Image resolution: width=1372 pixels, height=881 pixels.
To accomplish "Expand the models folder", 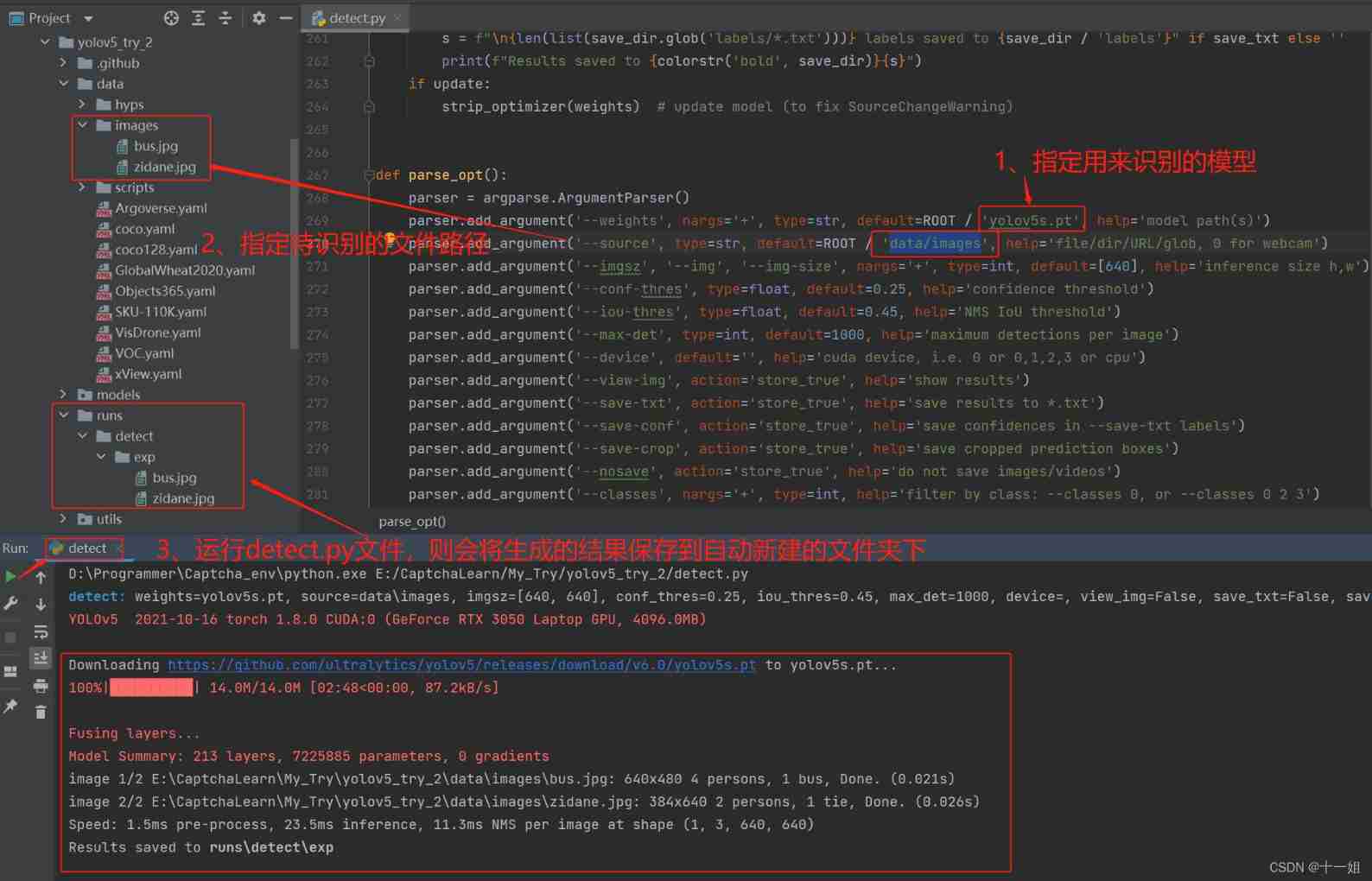I will 63,394.
